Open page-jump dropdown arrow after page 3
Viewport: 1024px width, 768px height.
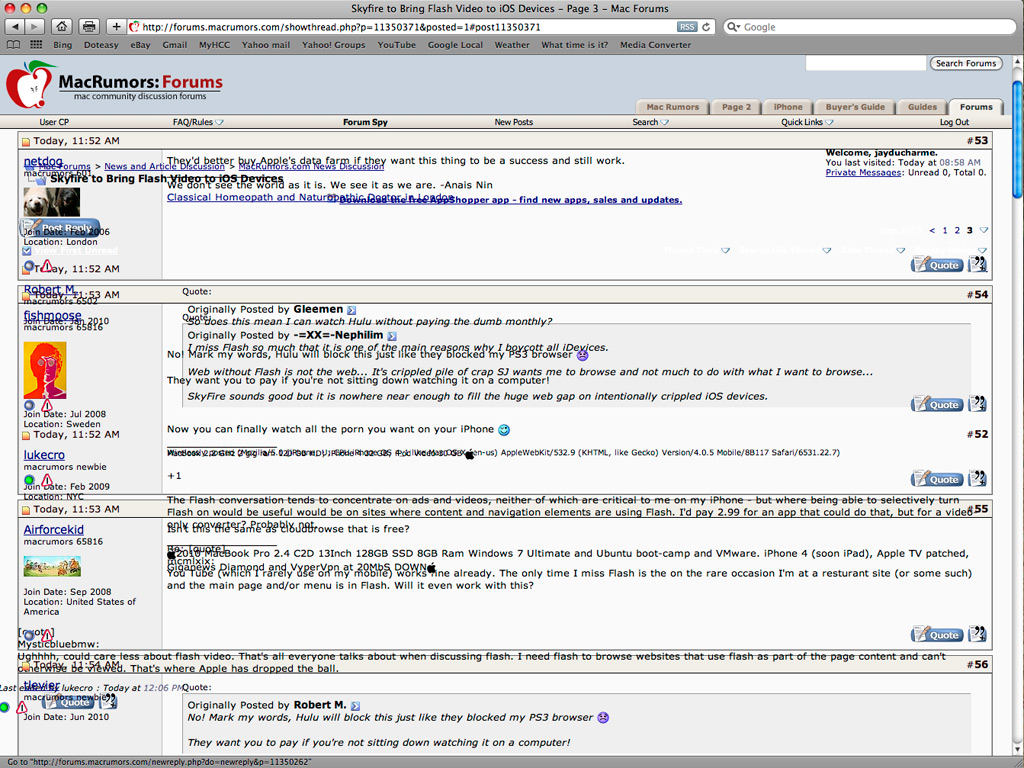tap(984, 231)
